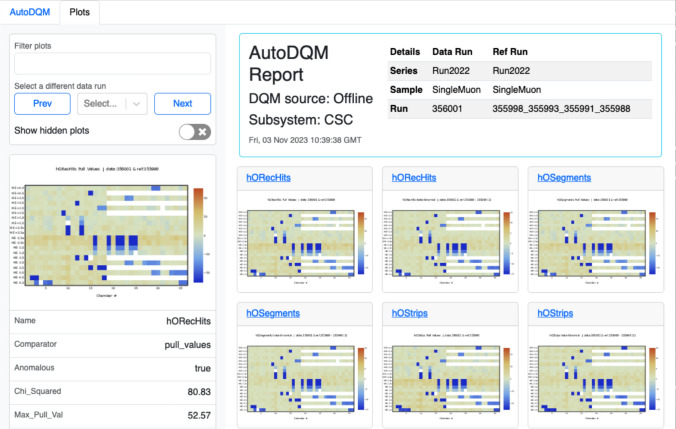Switch to the Plots tab

[79, 12]
